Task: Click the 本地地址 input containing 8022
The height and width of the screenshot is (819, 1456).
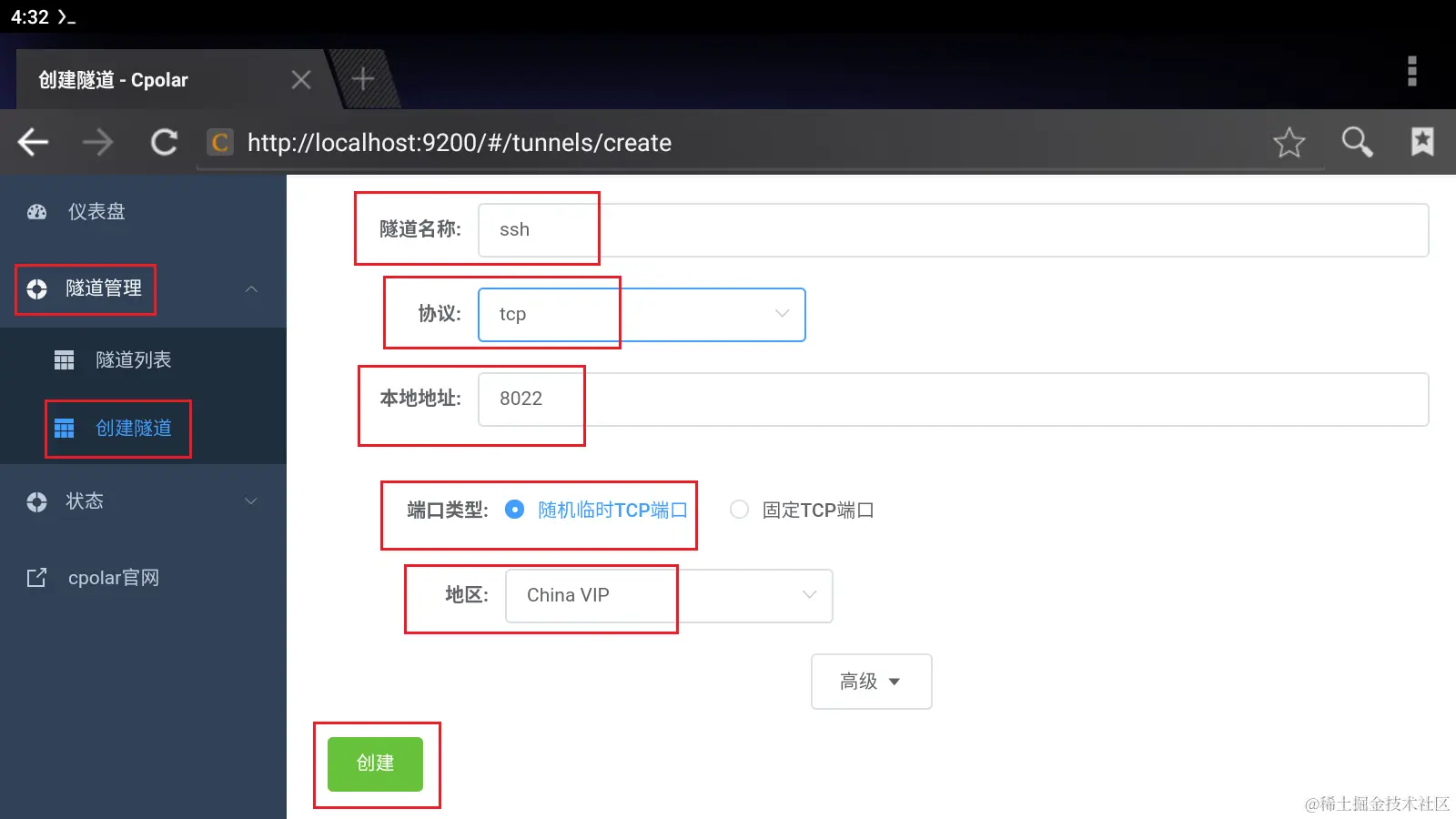Action: (x=954, y=399)
